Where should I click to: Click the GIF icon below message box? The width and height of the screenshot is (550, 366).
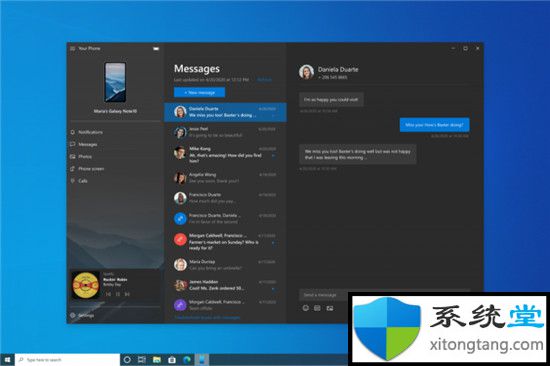click(x=317, y=308)
